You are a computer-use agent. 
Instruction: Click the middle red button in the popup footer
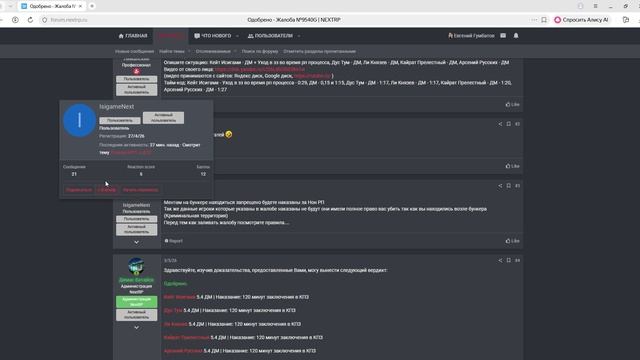click(x=107, y=190)
